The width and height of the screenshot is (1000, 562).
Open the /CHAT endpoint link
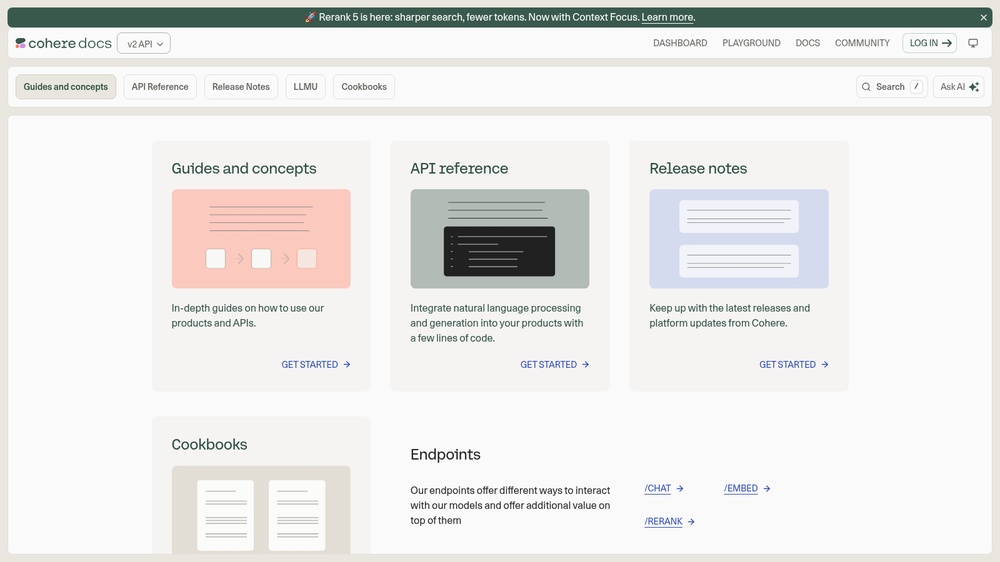664,489
